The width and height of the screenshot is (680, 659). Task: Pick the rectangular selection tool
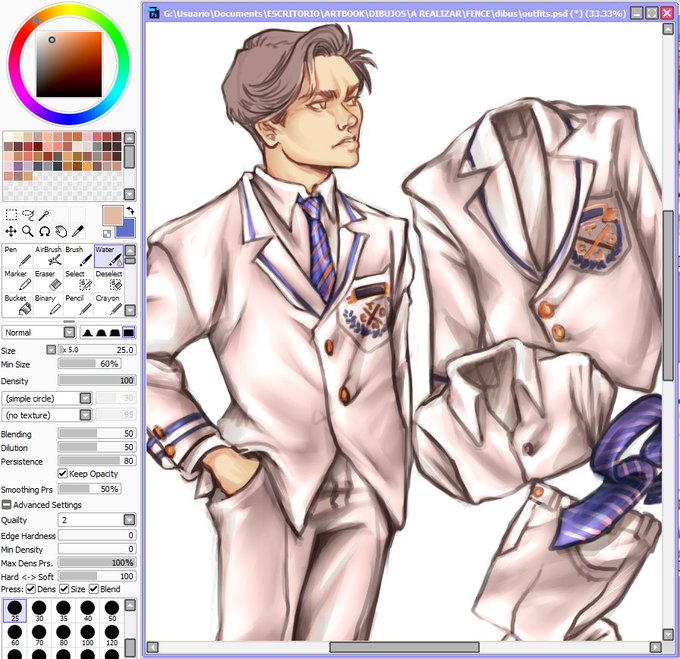coord(11,215)
